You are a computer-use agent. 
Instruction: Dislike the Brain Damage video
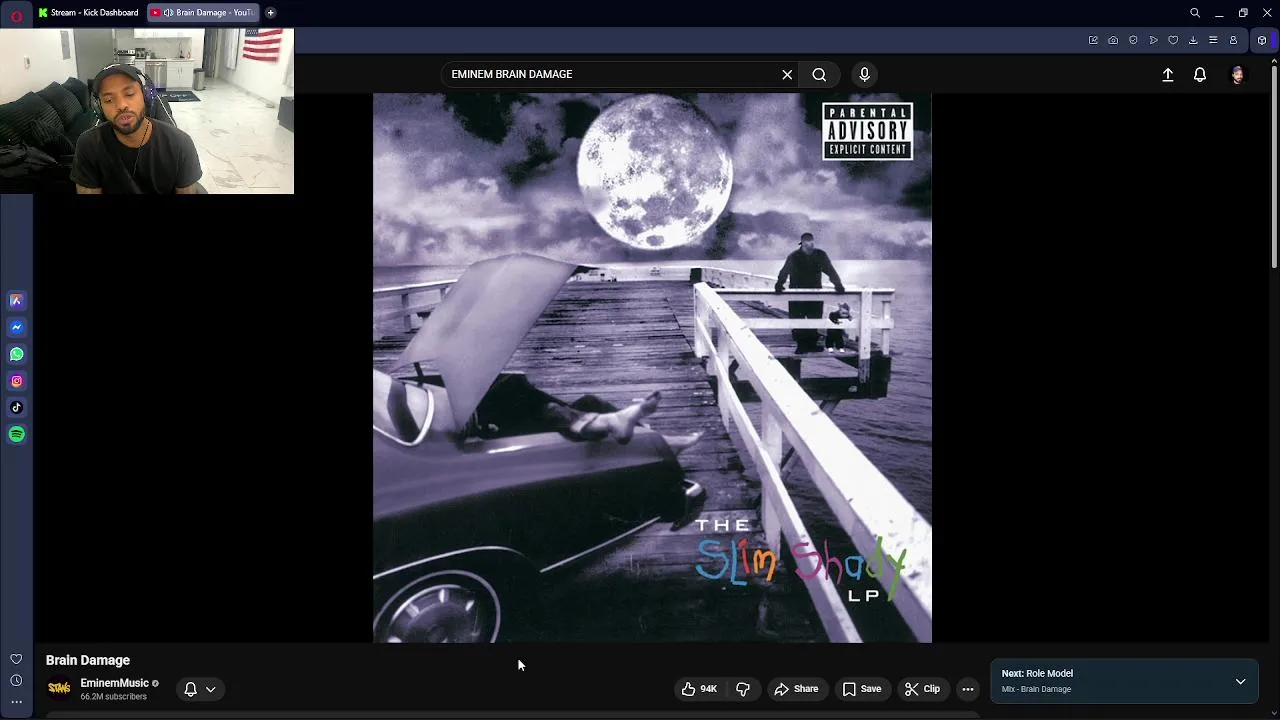tap(743, 689)
